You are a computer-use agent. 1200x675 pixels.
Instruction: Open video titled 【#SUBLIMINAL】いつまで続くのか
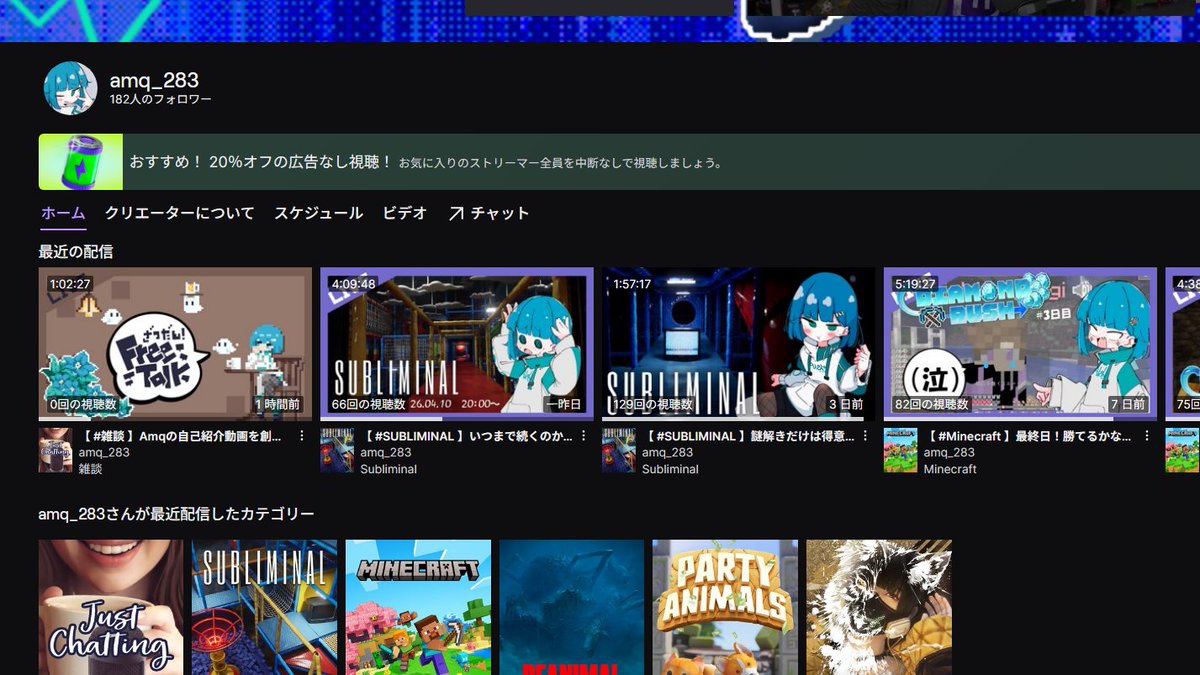pos(466,436)
